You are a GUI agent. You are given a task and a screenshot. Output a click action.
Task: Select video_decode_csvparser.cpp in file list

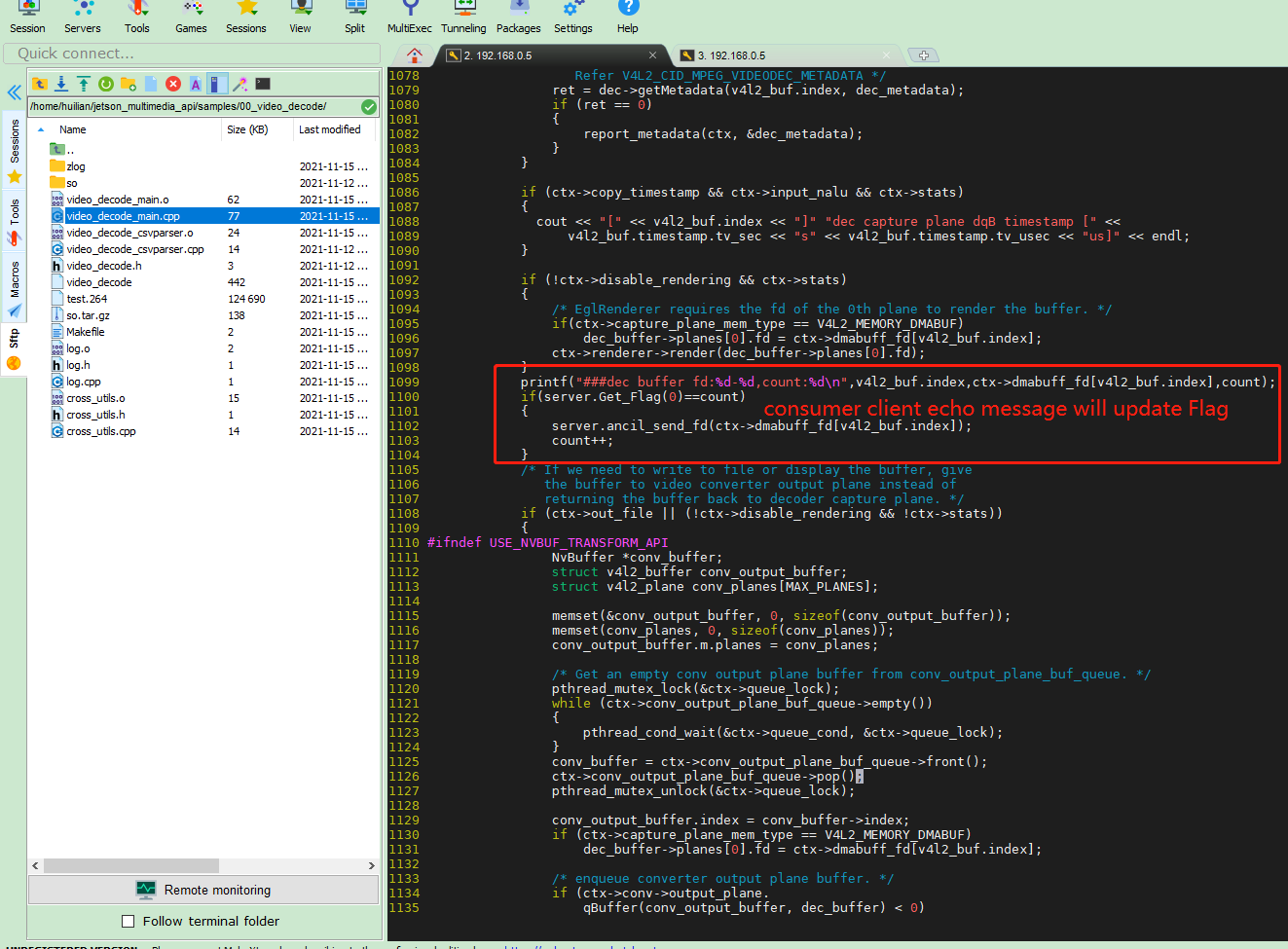[135, 249]
